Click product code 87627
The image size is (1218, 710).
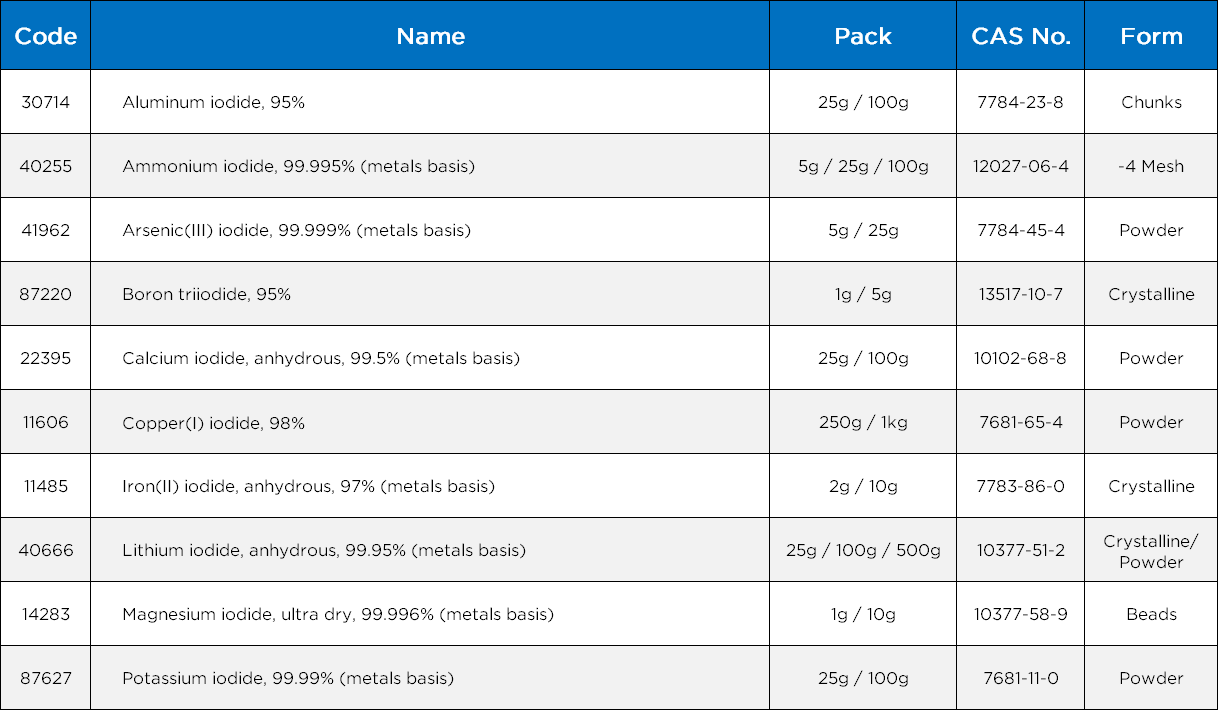tap(46, 678)
